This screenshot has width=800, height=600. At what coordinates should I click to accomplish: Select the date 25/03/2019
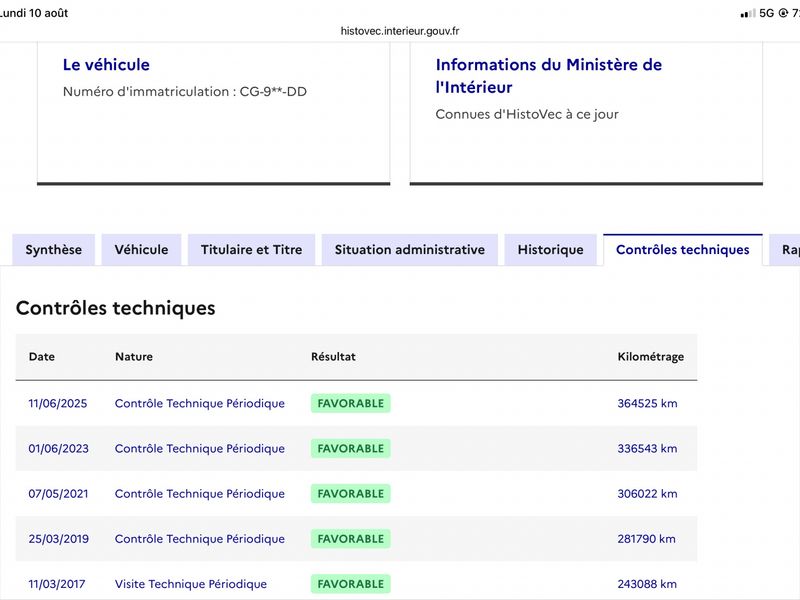click(59, 539)
